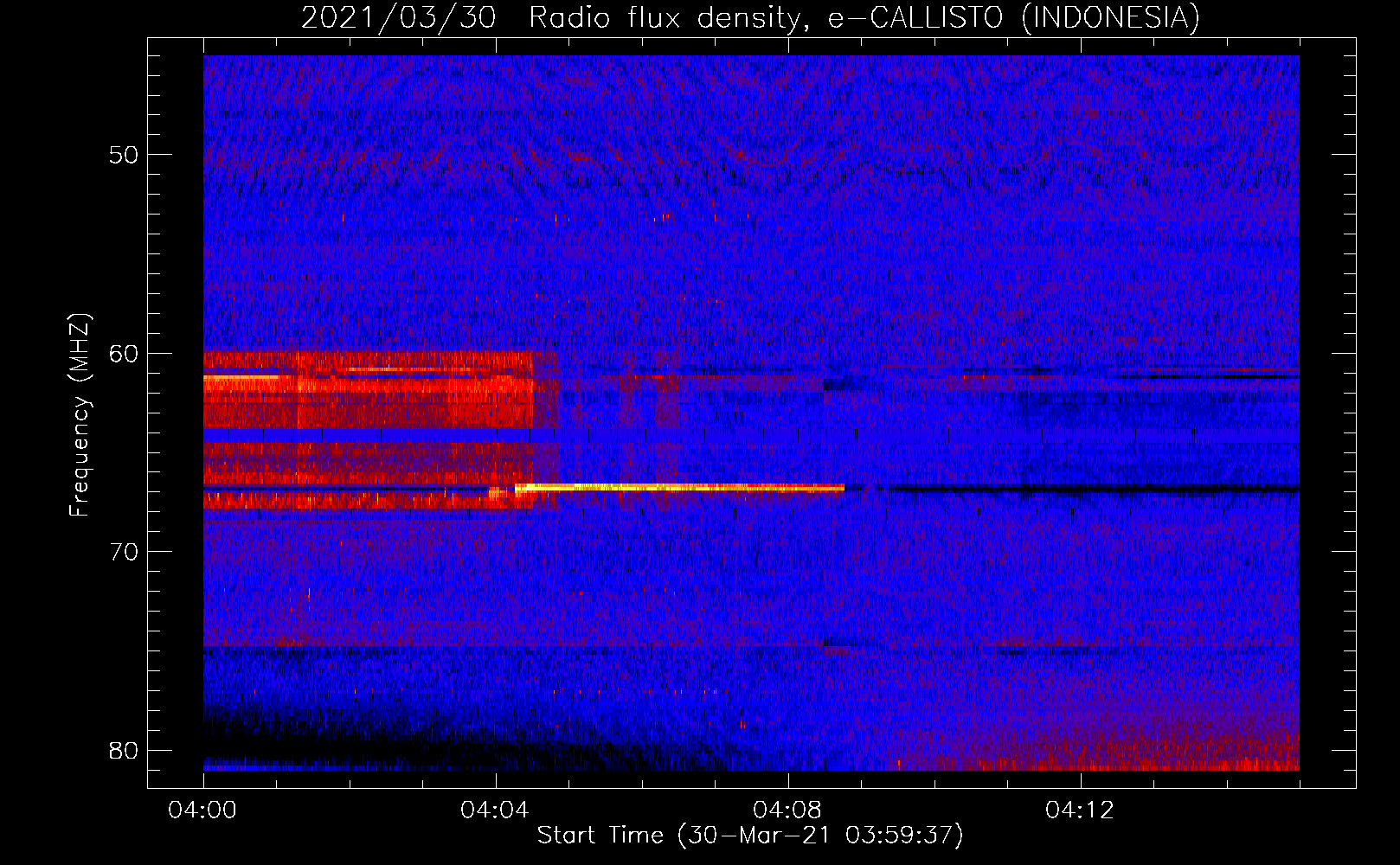Click the 04:08 time tick label

click(x=787, y=810)
